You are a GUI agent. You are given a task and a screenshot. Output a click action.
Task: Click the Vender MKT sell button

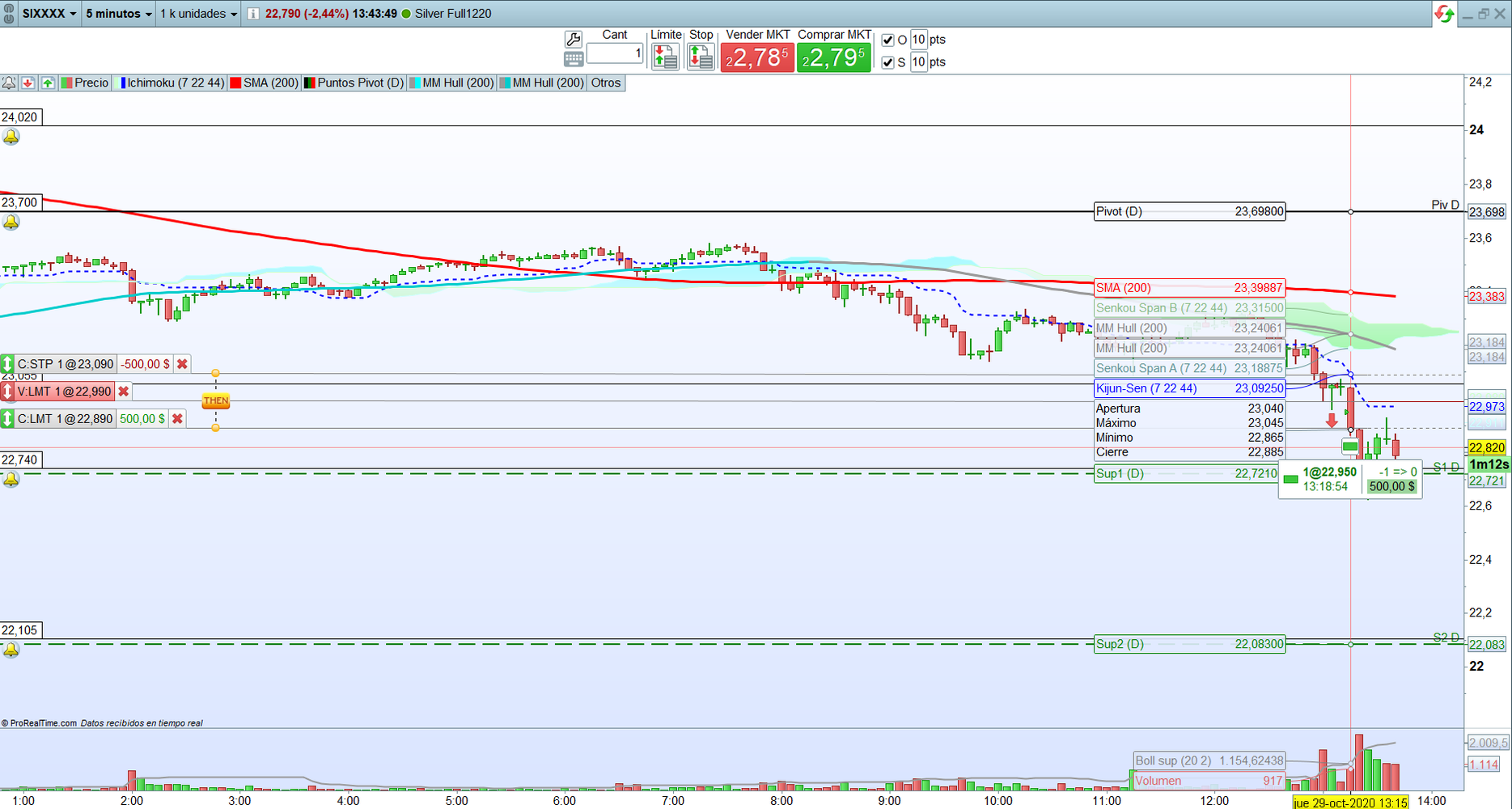(757, 57)
